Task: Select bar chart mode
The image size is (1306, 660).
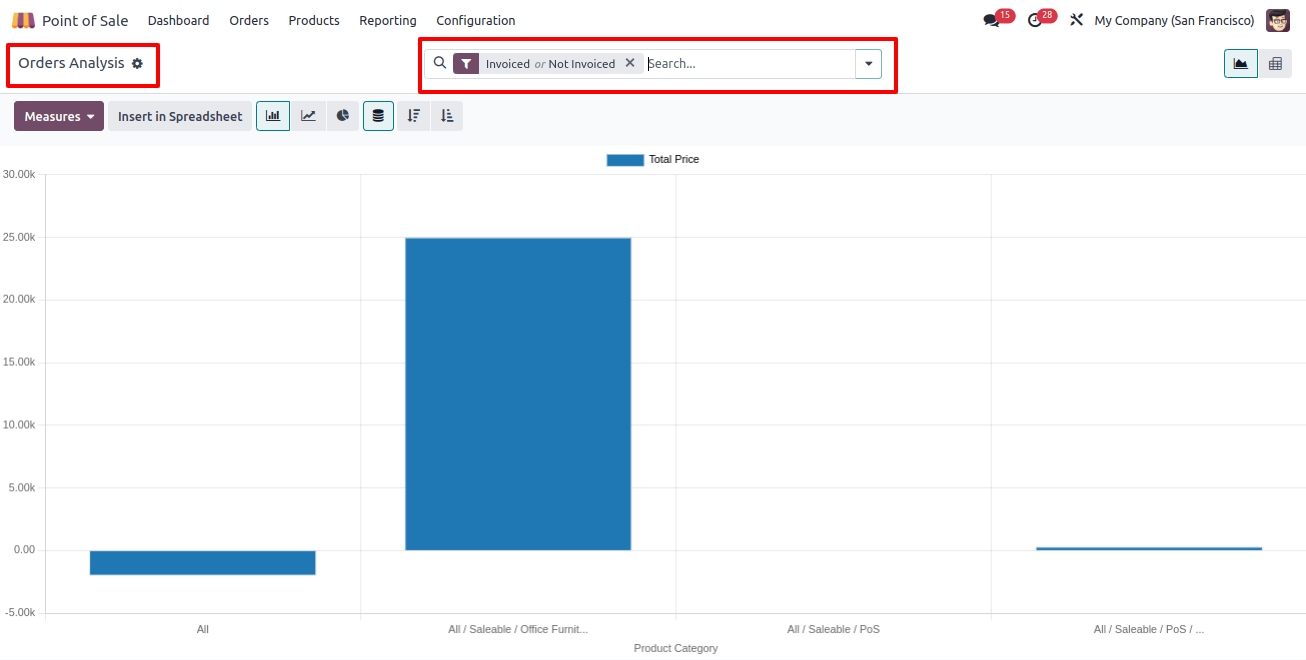Action: point(273,116)
